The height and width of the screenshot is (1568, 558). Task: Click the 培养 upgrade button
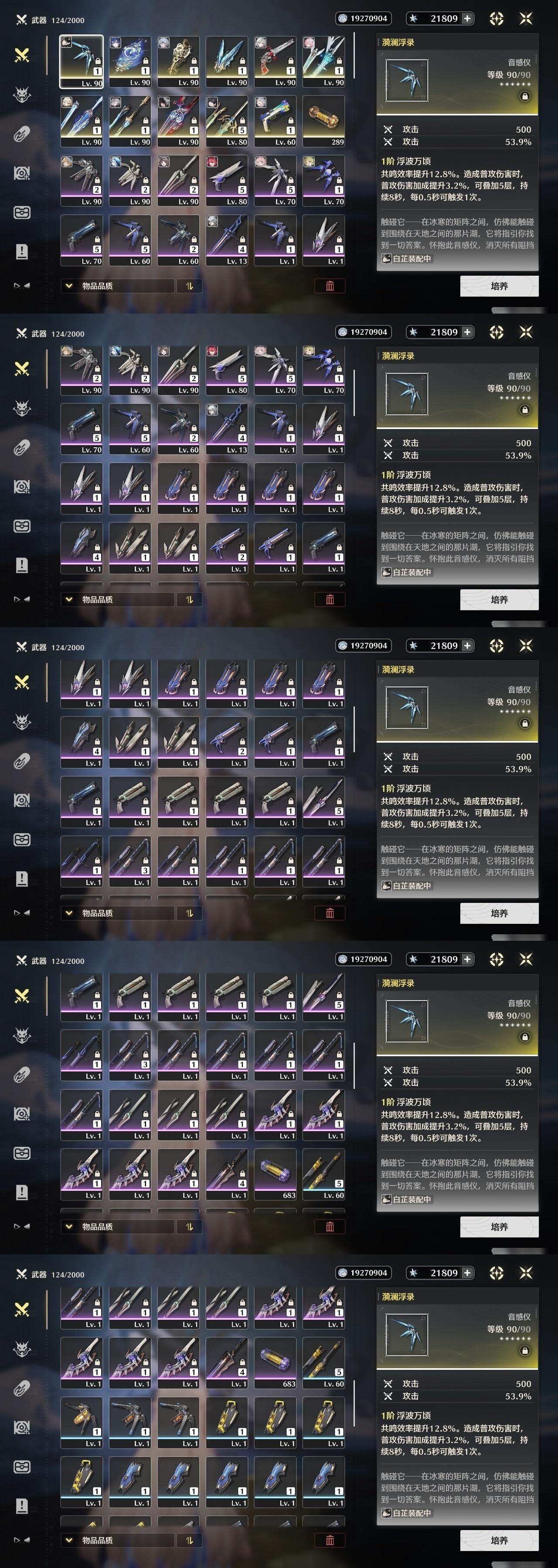tap(500, 285)
